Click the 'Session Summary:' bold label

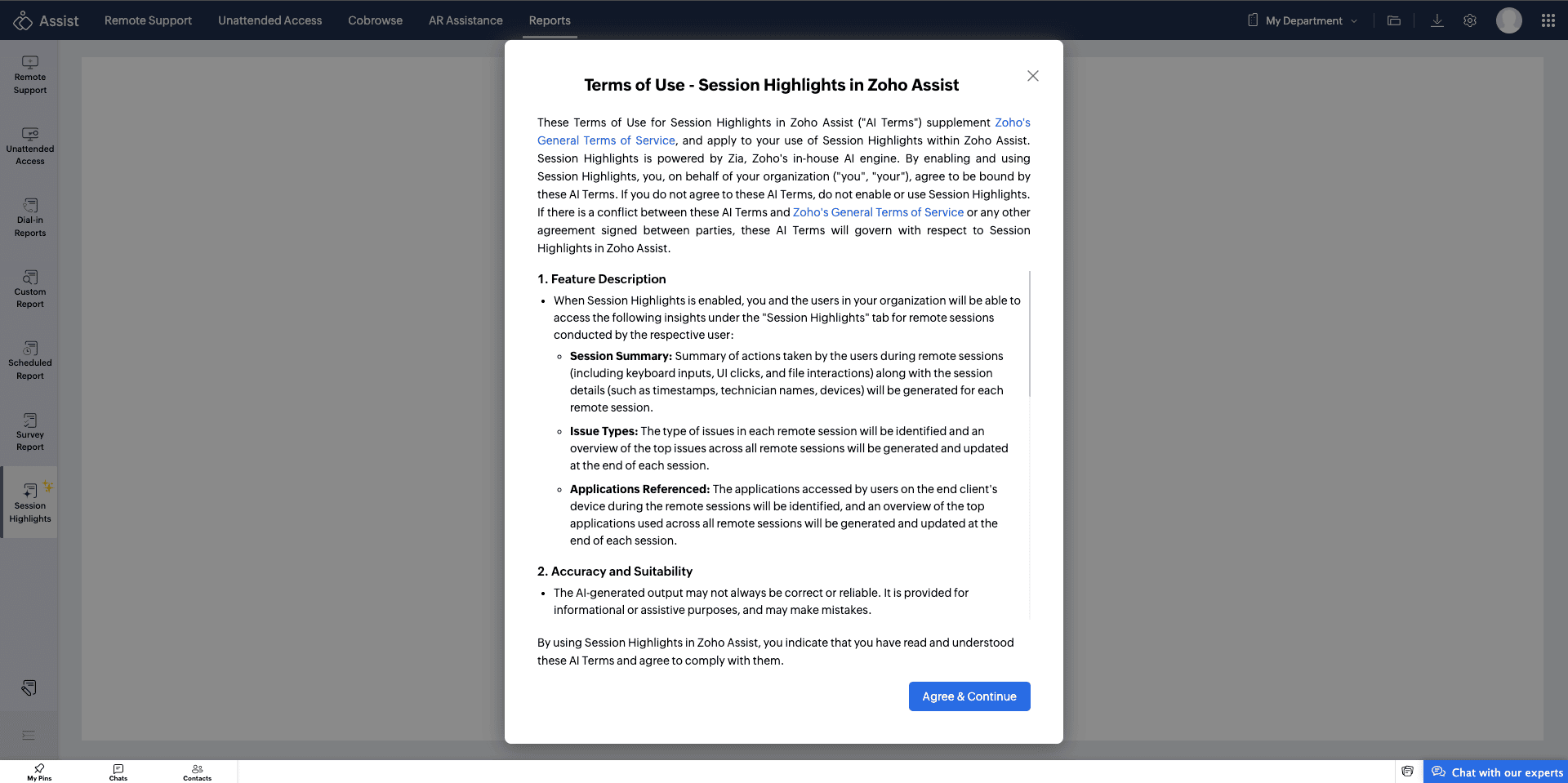point(621,356)
